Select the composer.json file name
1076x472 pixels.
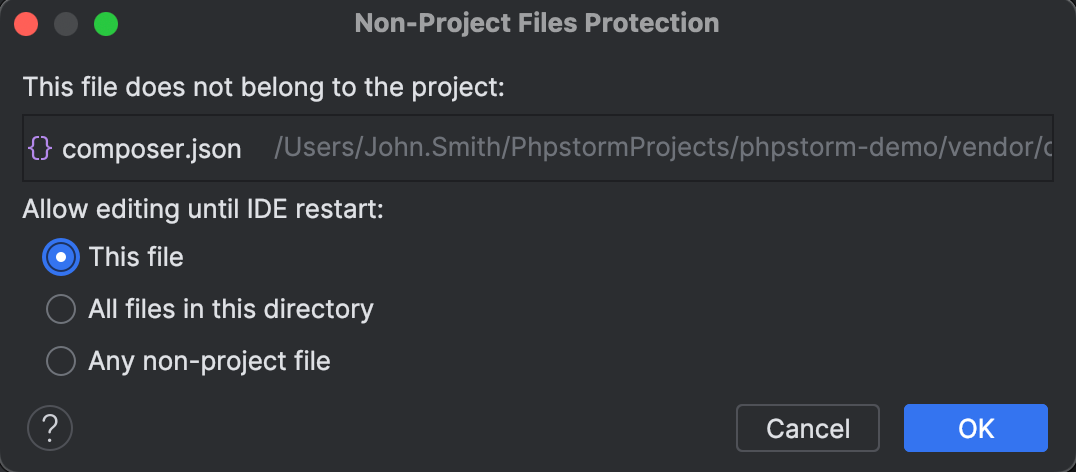tap(152, 150)
